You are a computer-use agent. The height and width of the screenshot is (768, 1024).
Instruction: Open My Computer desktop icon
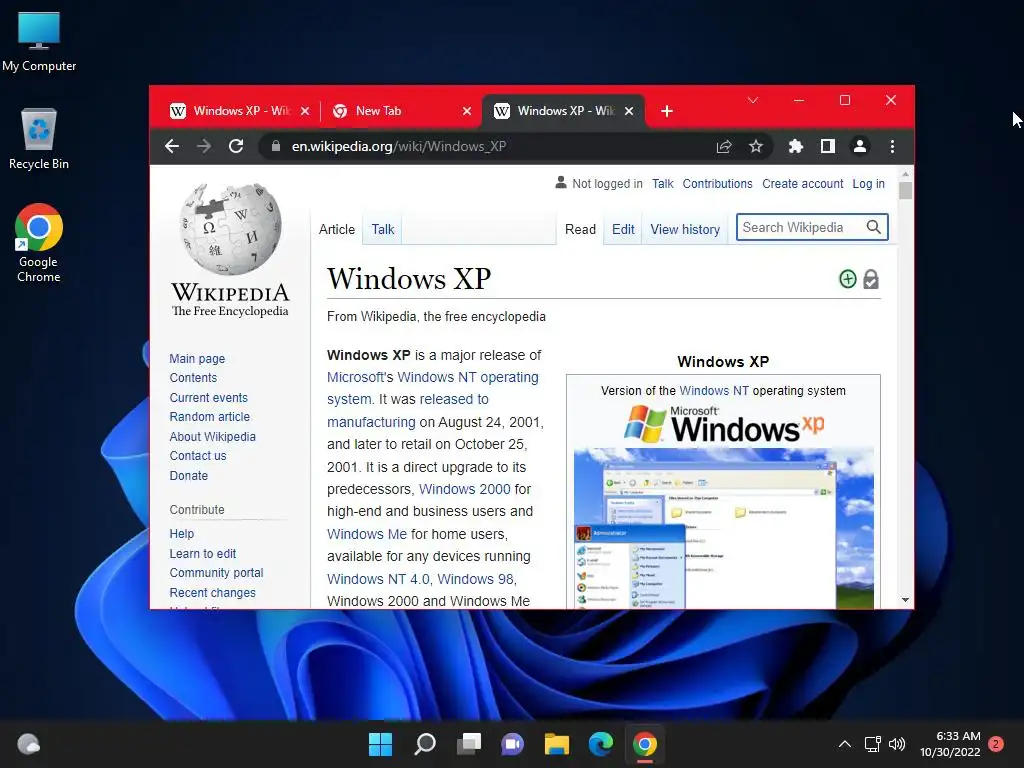(x=39, y=40)
